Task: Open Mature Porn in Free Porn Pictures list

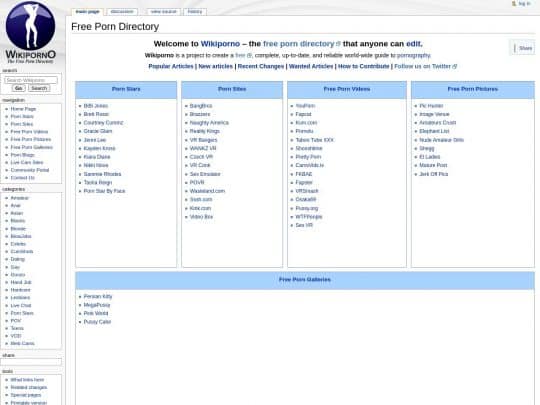Action: click(x=433, y=165)
